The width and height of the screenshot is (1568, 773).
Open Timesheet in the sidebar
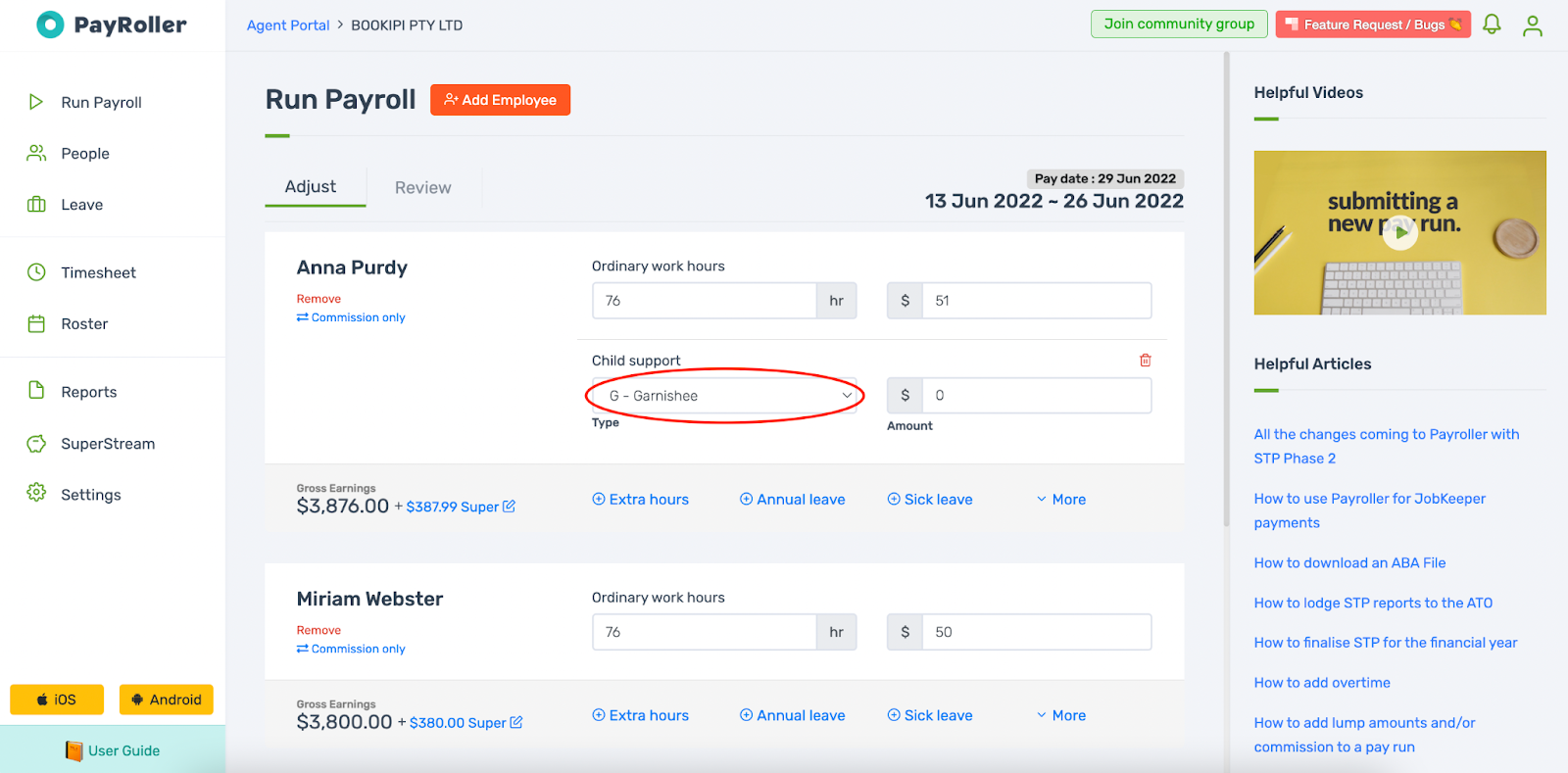pyautogui.click(x=99, y=273)
